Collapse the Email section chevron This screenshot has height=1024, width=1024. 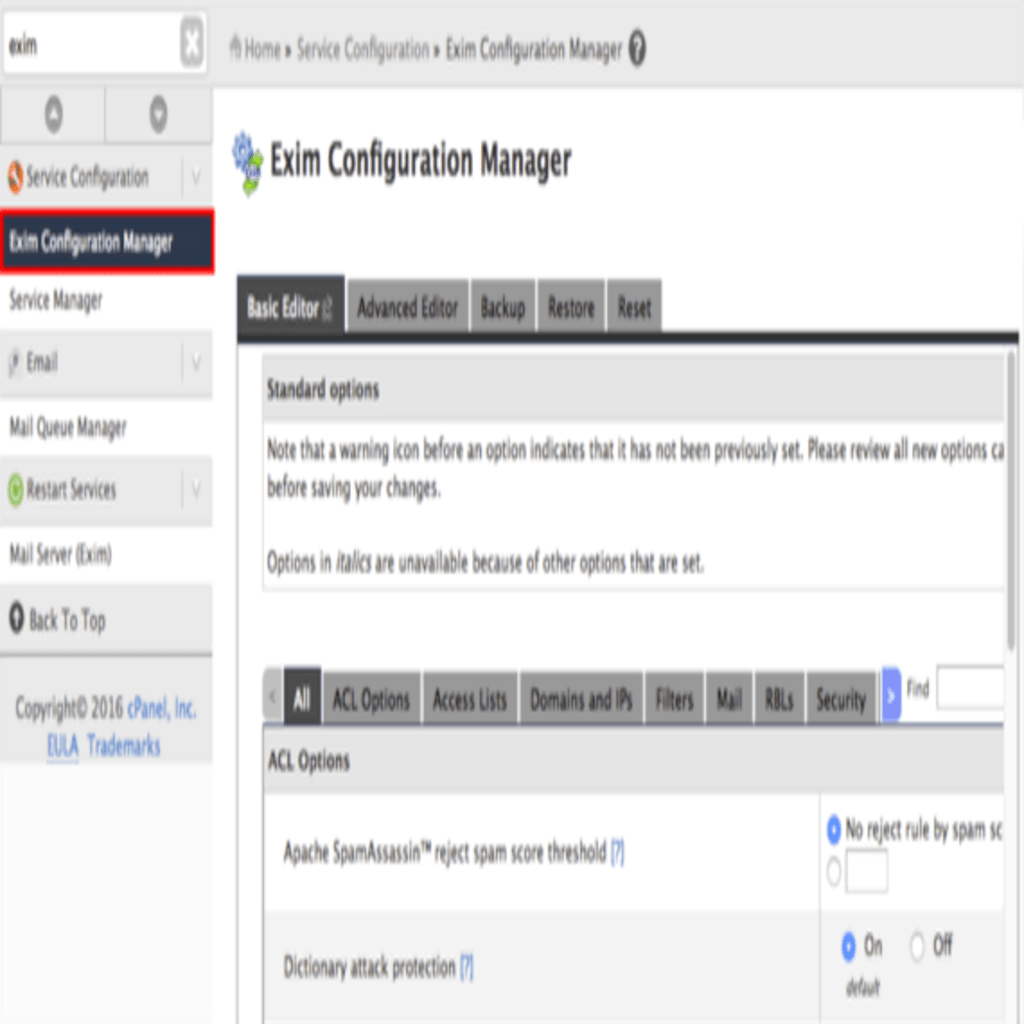click(196, 362)
